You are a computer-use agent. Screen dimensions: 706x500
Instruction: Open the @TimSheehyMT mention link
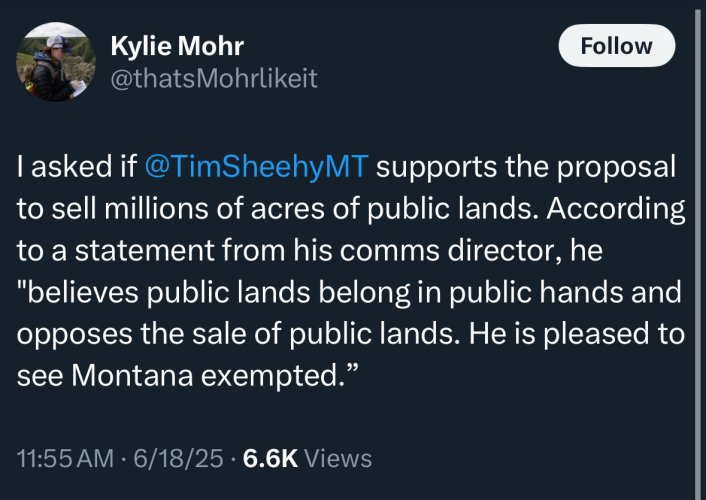click(258, 165)
